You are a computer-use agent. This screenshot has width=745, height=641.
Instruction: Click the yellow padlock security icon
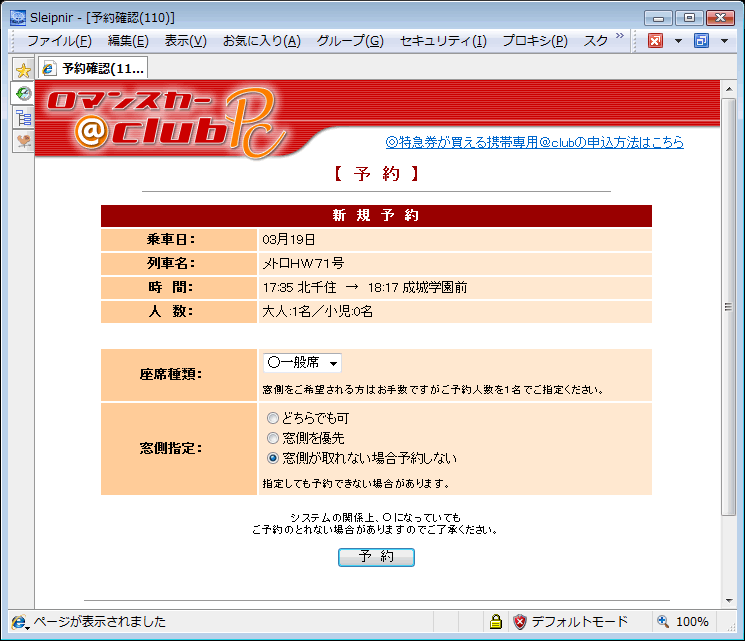[495, 622]
